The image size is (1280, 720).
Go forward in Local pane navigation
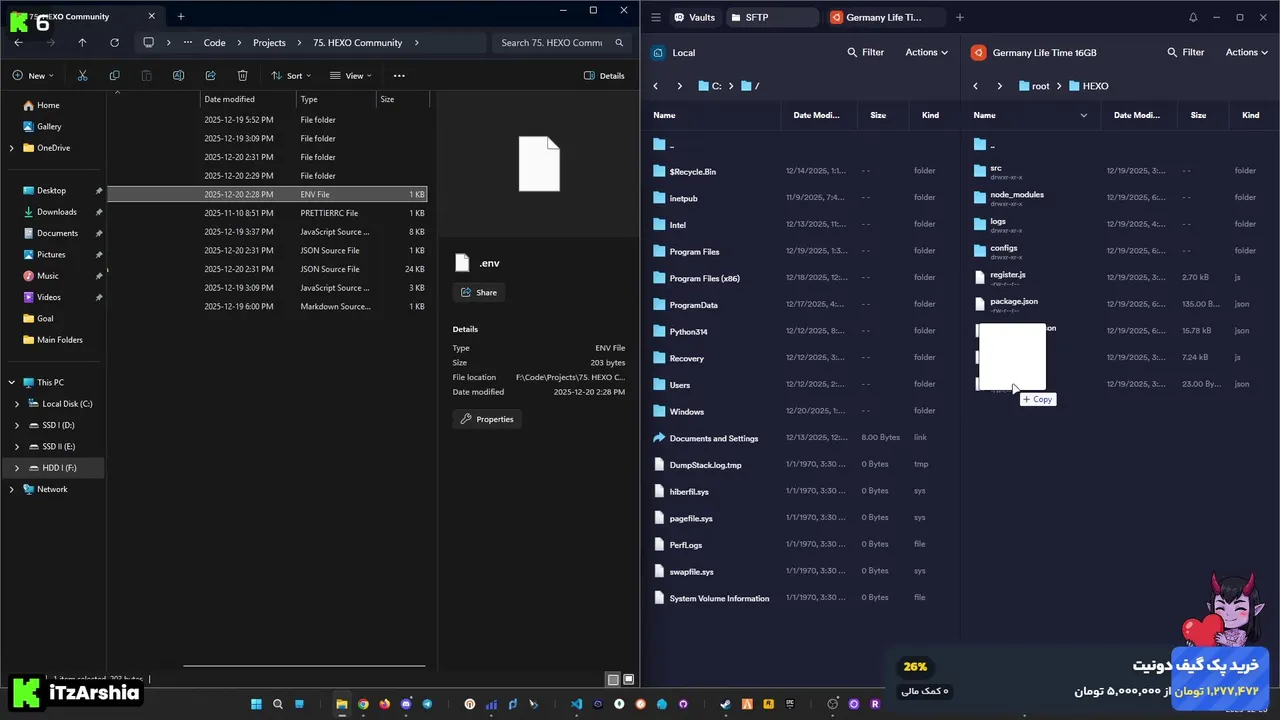click(679, 86)
